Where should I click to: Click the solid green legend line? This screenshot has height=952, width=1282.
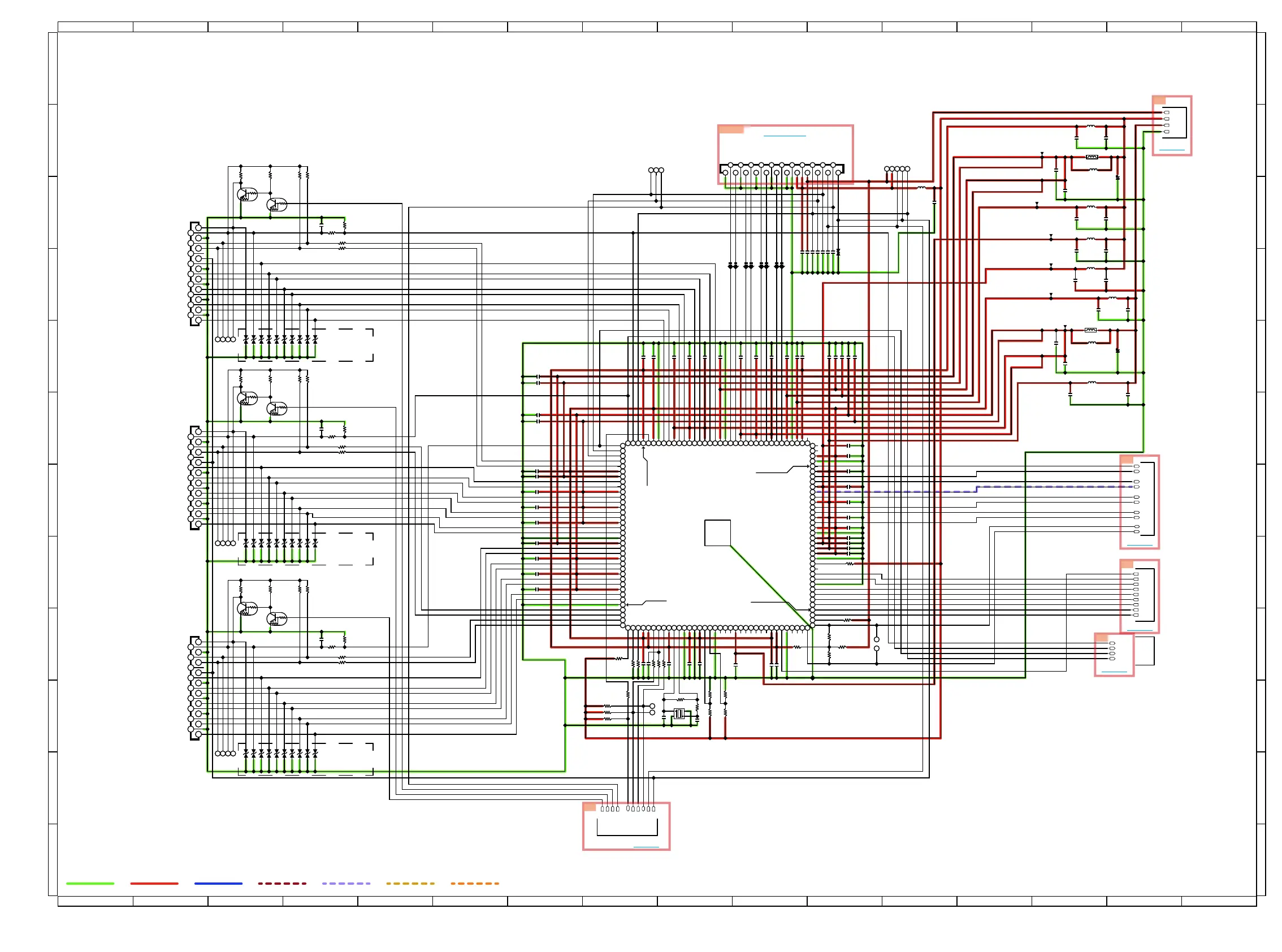coord(90,883)
